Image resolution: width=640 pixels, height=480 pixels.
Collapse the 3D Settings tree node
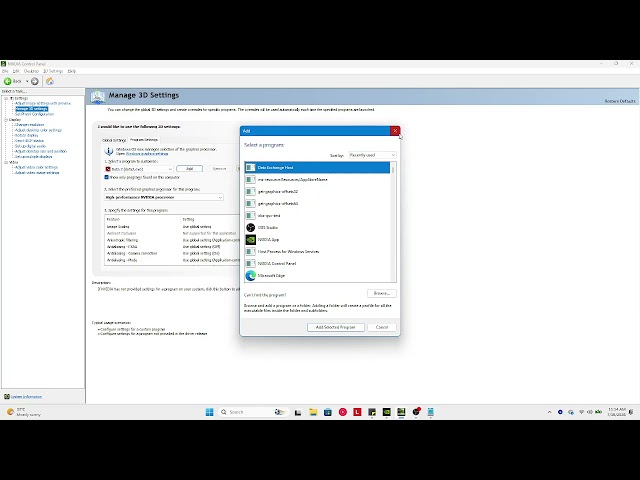pyautogui.click(x=6, y=98)
